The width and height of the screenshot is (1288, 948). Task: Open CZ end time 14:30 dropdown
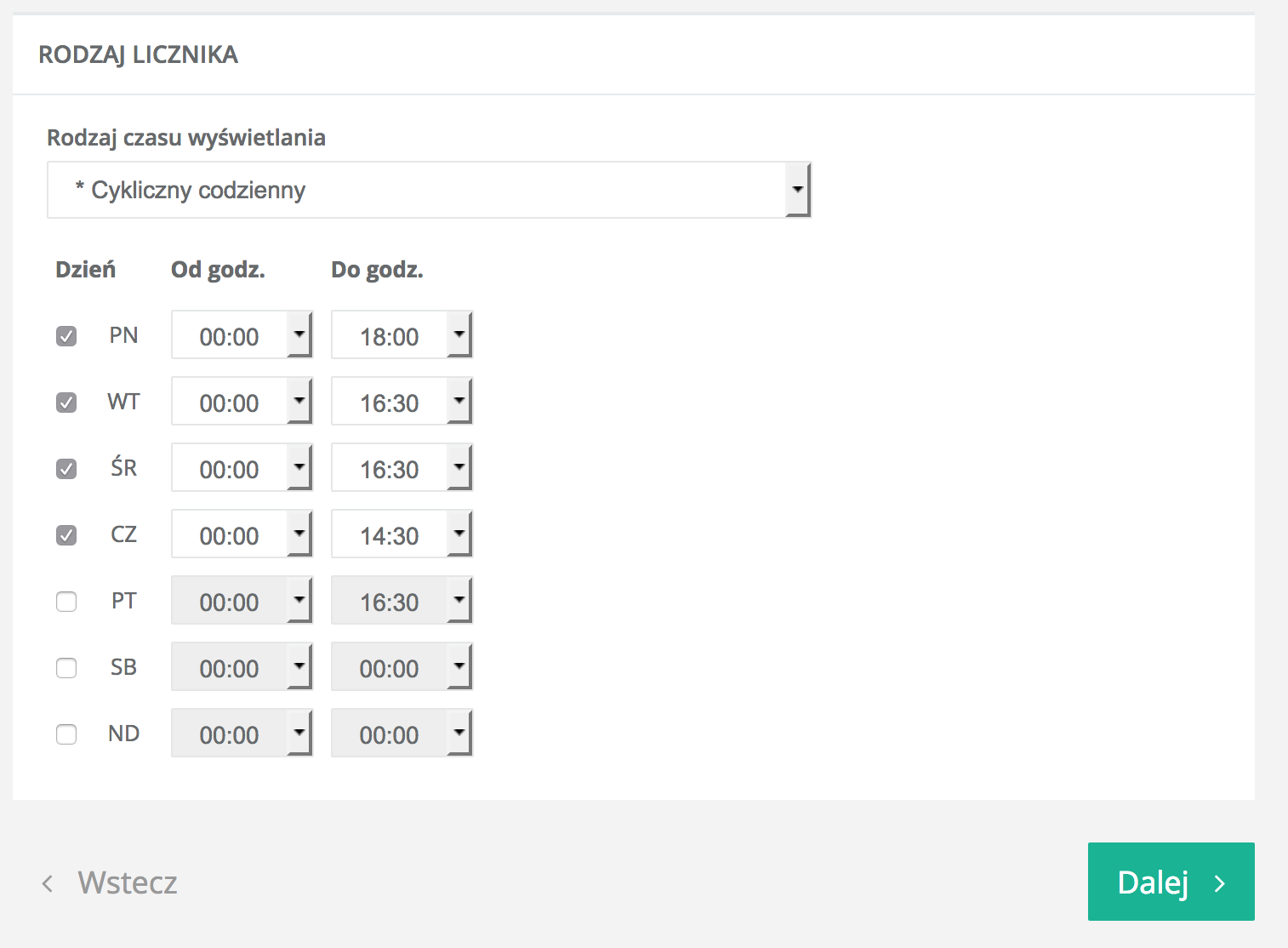pyautogui.click(x=402, y=534)
